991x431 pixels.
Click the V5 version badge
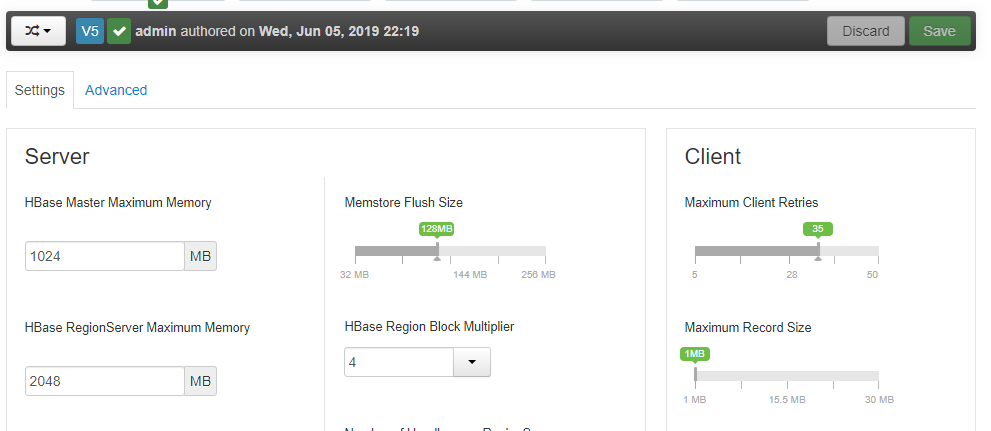click(x=90, y=31)
